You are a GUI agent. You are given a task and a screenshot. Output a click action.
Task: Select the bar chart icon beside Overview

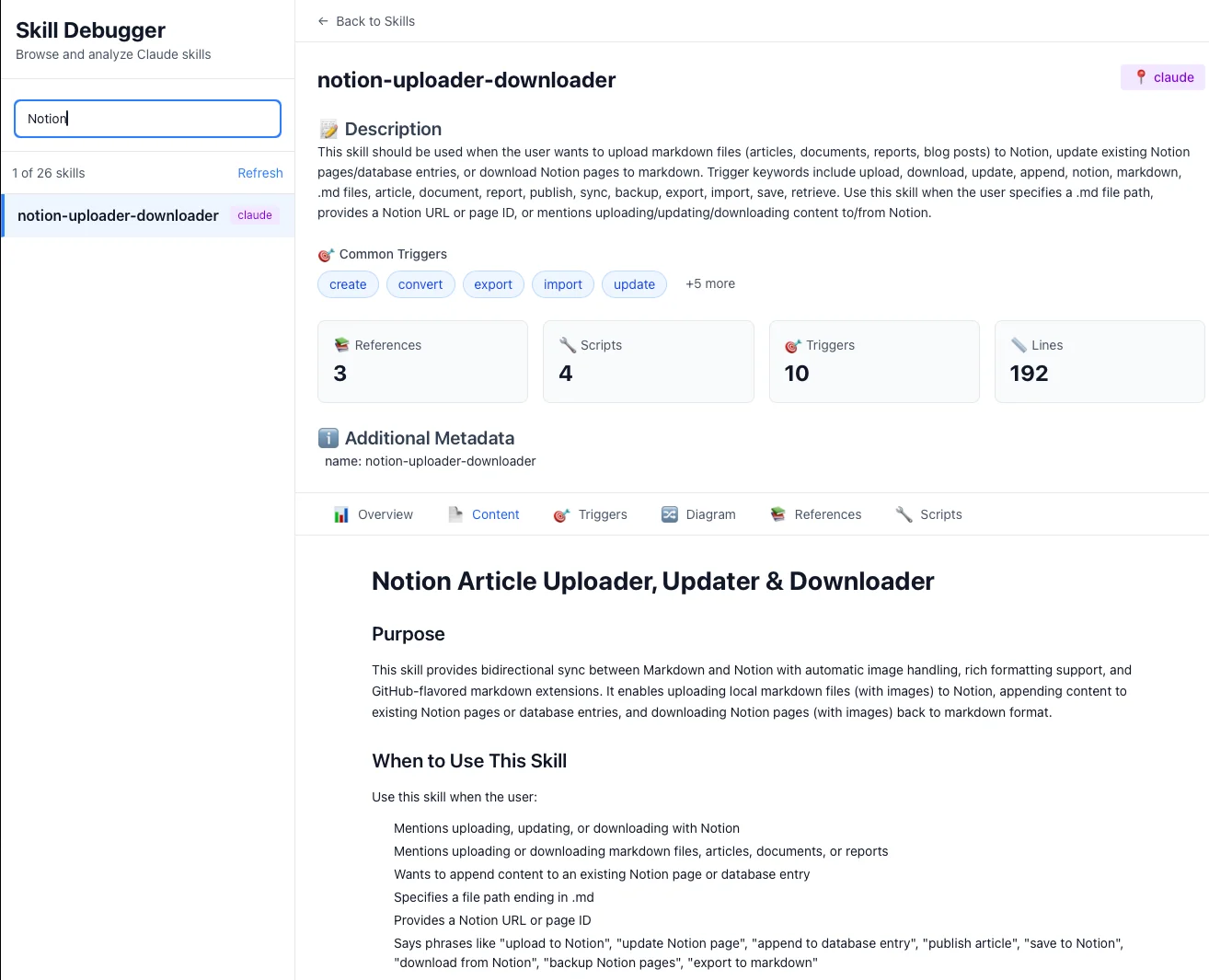point(342,514)
